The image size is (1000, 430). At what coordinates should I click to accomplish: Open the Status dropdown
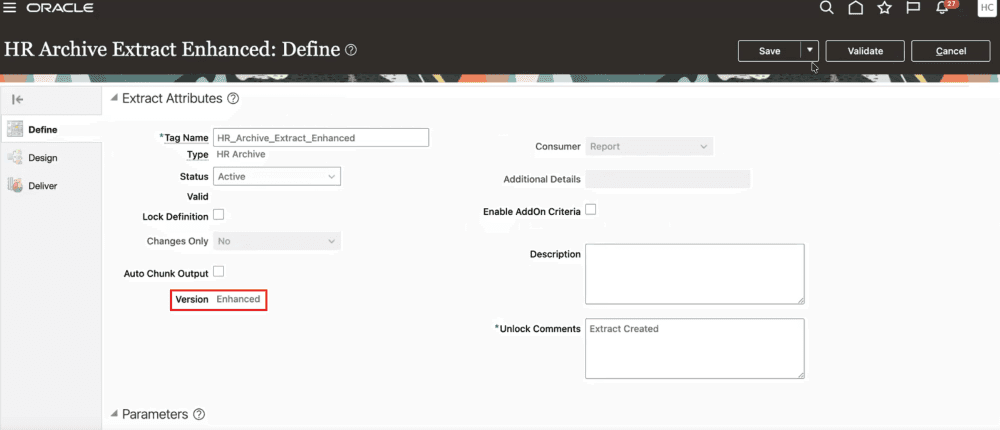coord(277,176)
